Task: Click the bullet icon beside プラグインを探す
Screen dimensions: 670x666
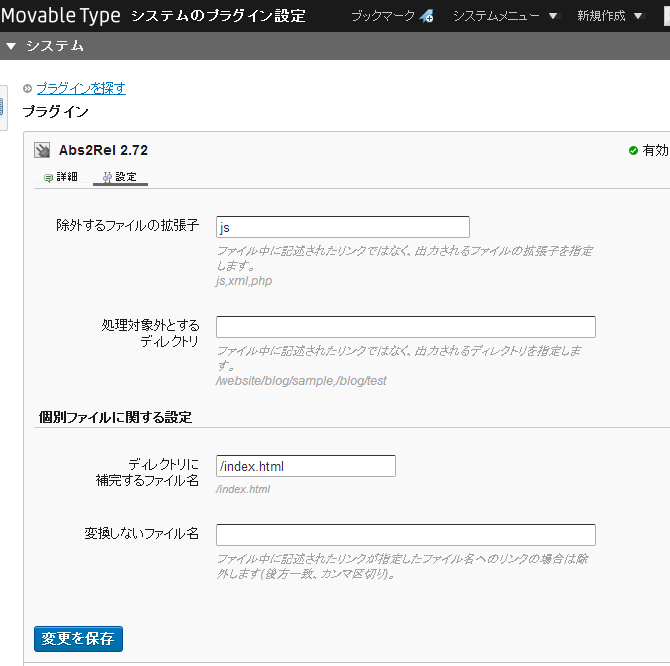Action: (x=27, y=88)
